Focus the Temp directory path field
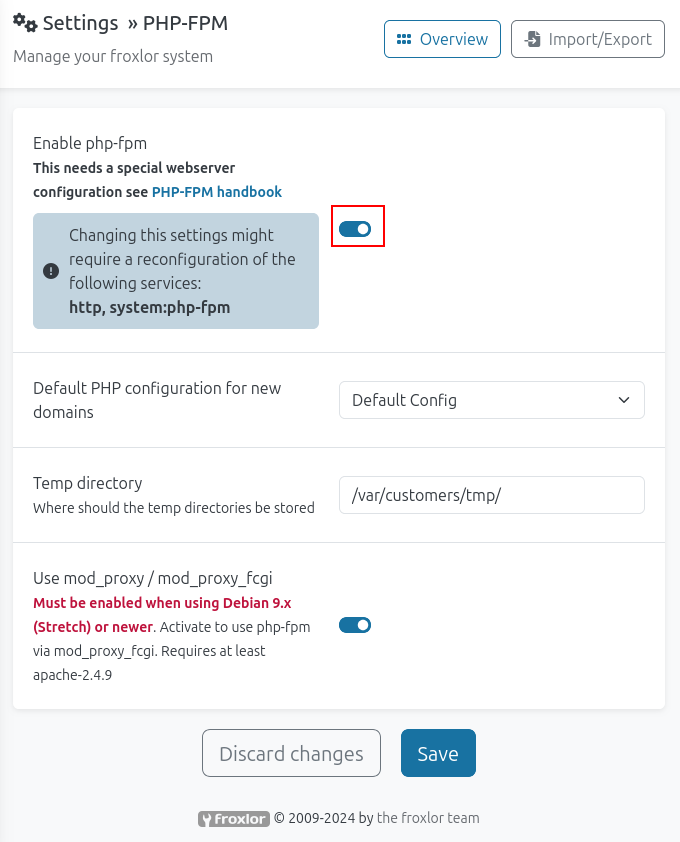Screen dimensions: 680x842 click(x=491, y=495)
